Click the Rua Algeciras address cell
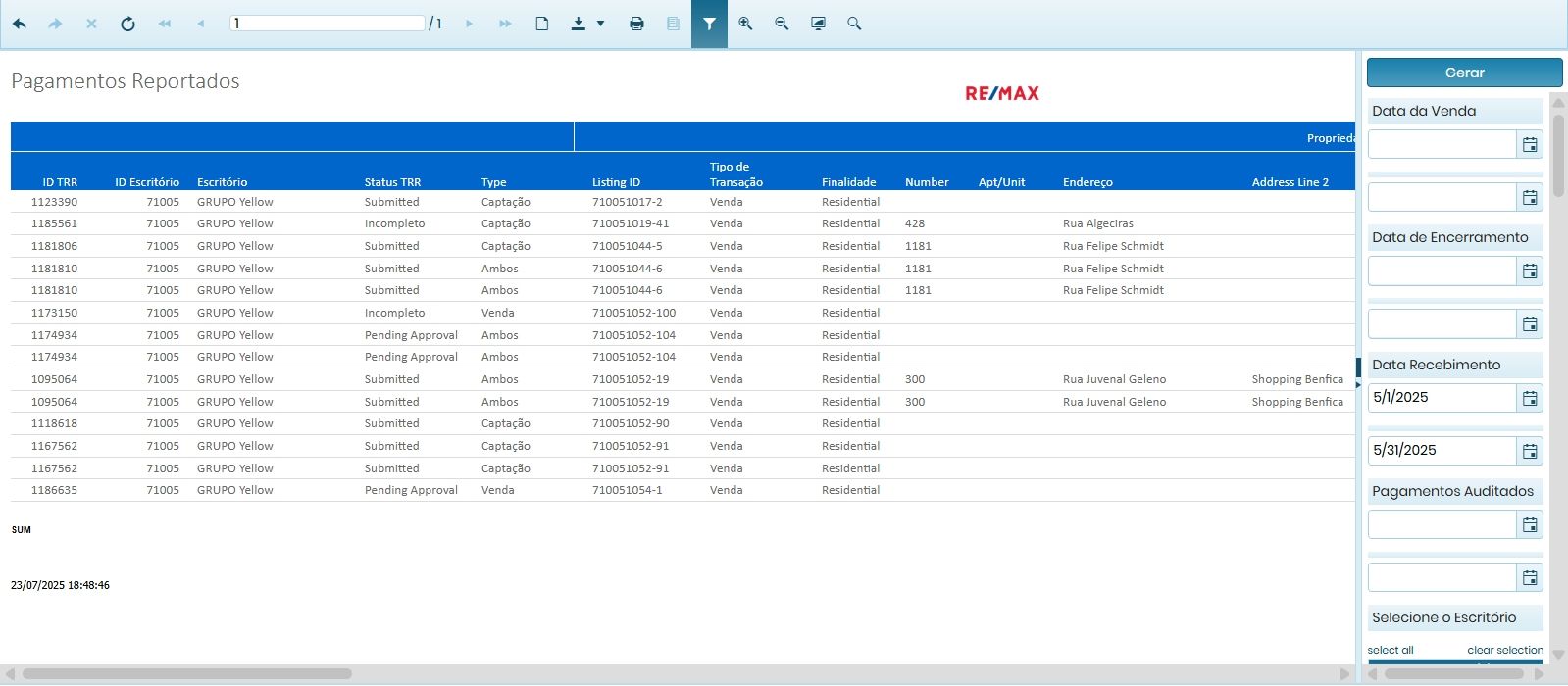The image size is (1568, 686). (1097, 223)
